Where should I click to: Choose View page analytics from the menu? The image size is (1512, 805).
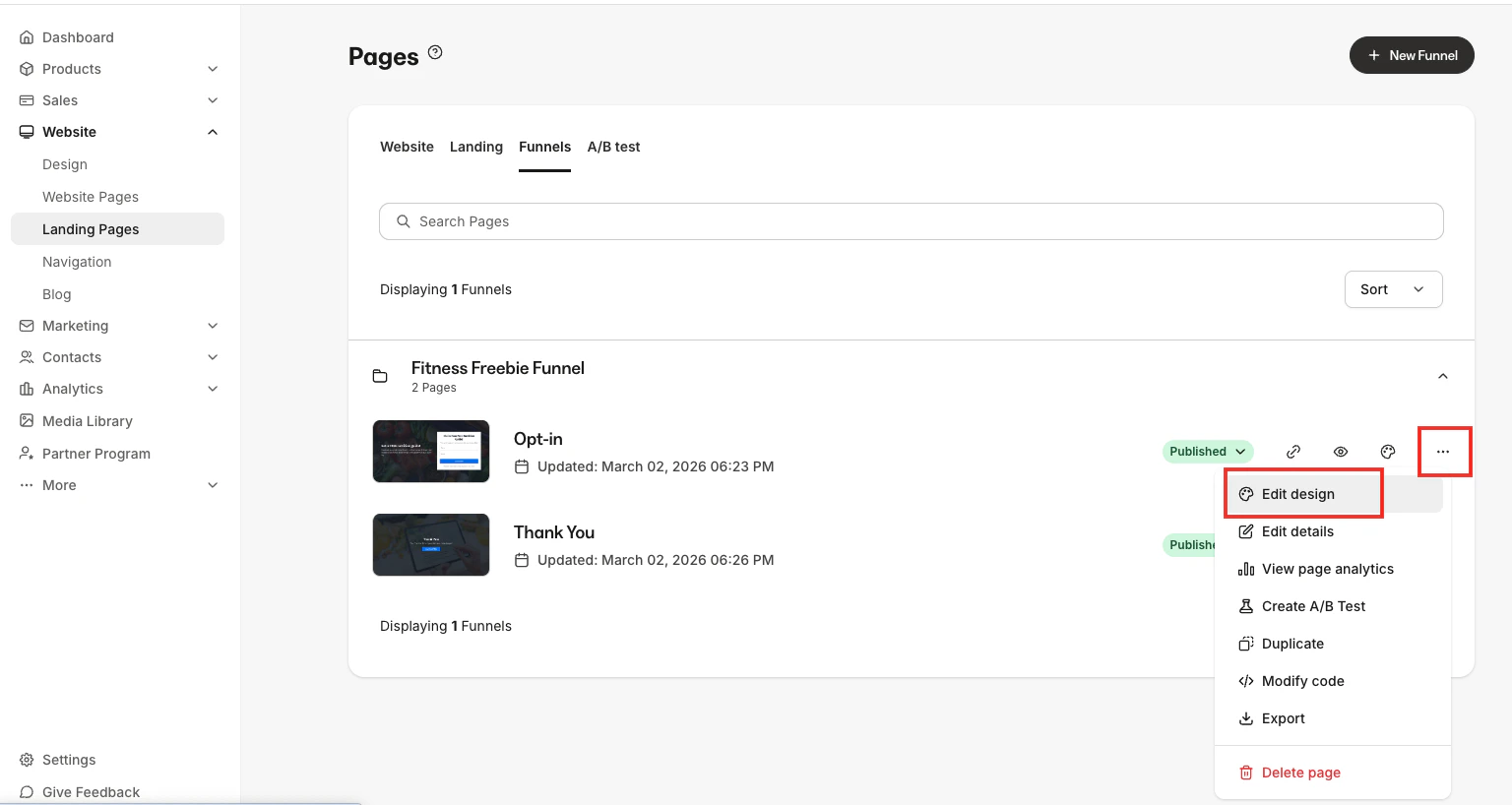click(x=1328, y=568)
